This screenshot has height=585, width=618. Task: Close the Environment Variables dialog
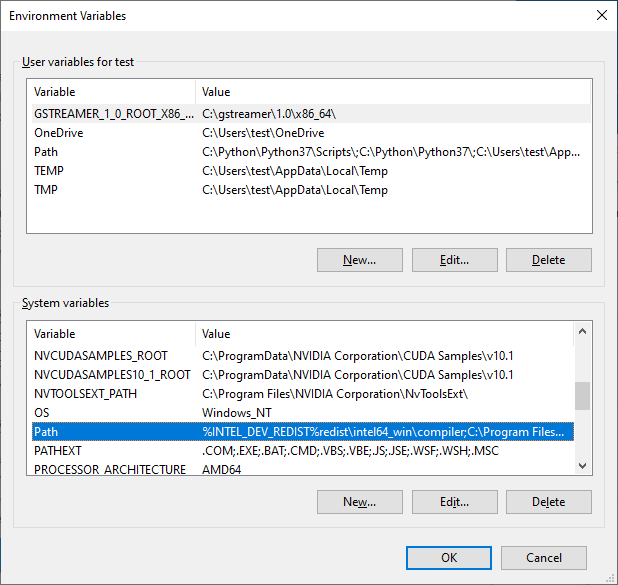[600, 16]
